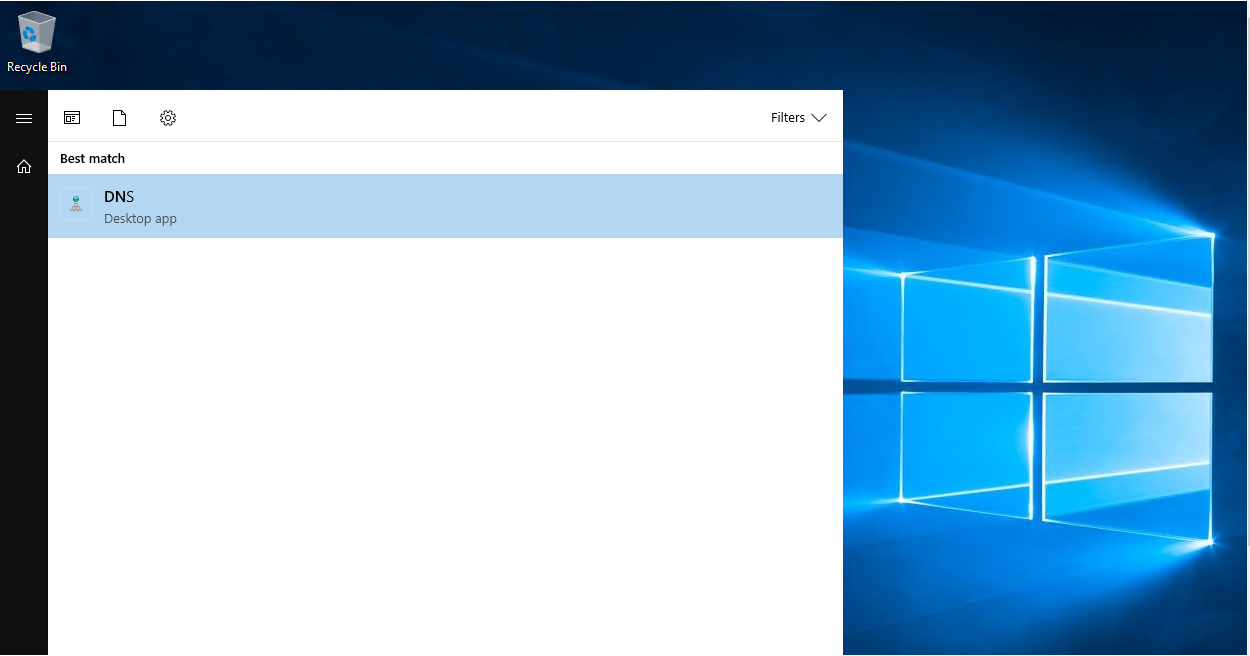Expand the chevron next to Filters
This screenshot has width=1250, height=656.
tap(819, 118)
